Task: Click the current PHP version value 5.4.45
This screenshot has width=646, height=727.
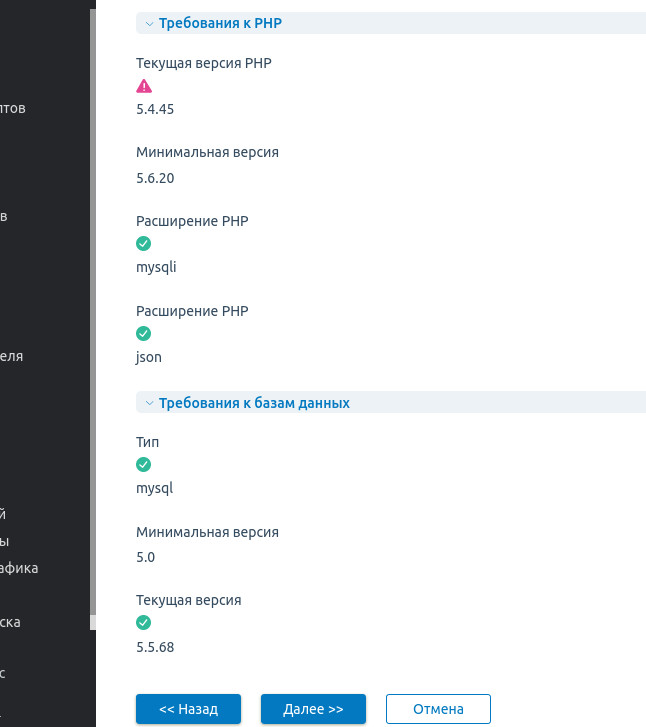Action: 155,110
